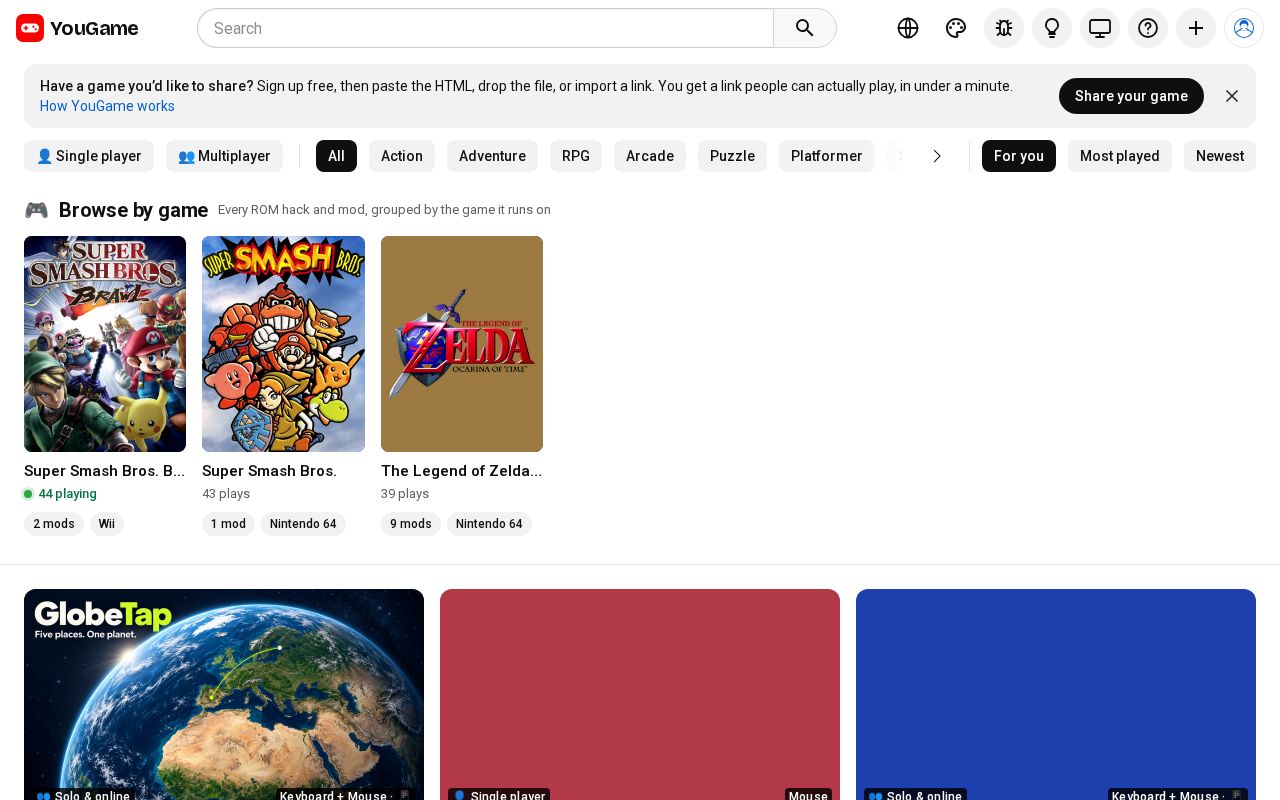Click the YouGame logo icon
Viewport: 1280px width, 800px height.
tap(30, 28)
